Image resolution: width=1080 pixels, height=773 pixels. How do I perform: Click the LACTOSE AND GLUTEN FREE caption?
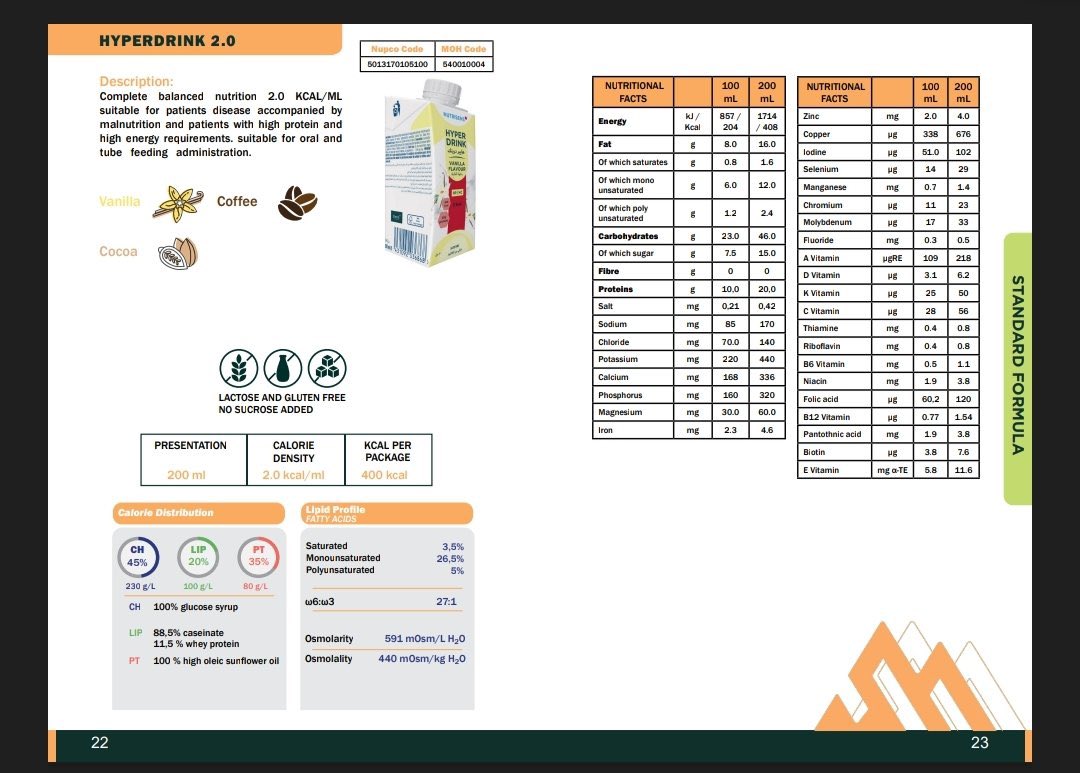[282, 398]
